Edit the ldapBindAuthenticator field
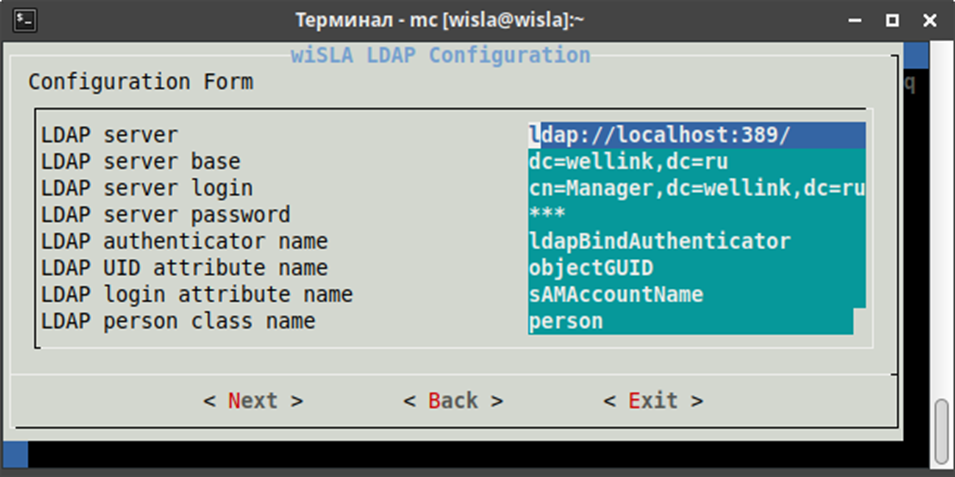The height and width of the screenshot is (477, 955). pos(697,242)
